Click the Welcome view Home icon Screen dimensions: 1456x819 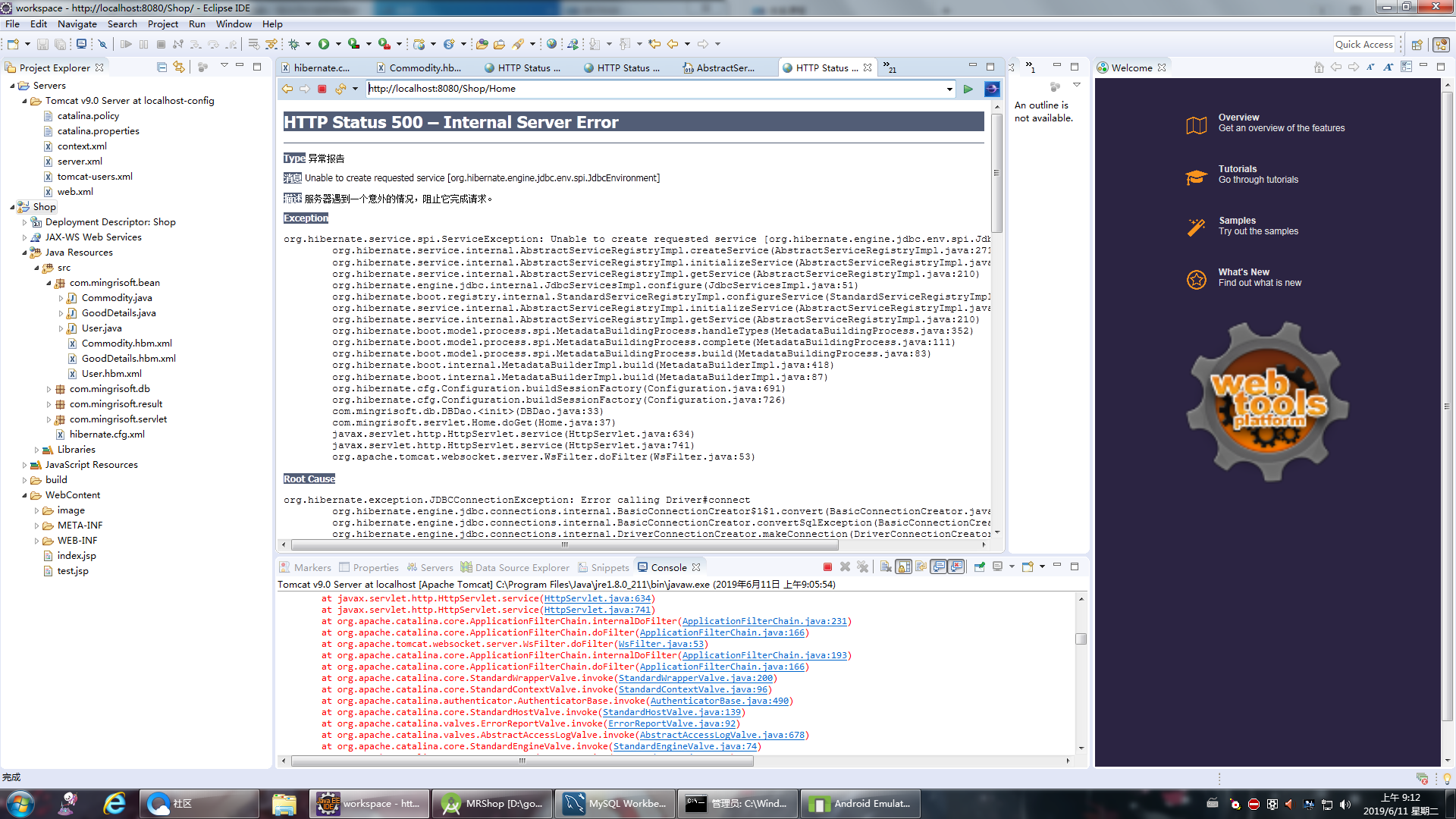(x=1319, y=67)
